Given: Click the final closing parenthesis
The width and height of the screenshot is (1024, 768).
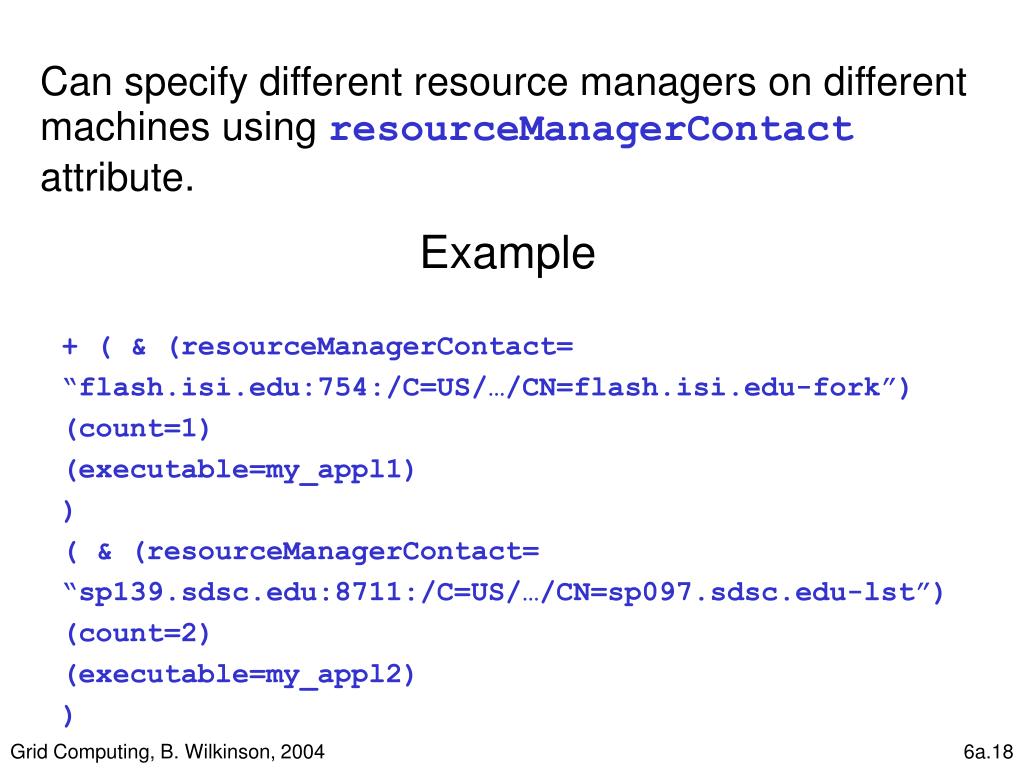Looking at the screenshot, I should [68, 715].
